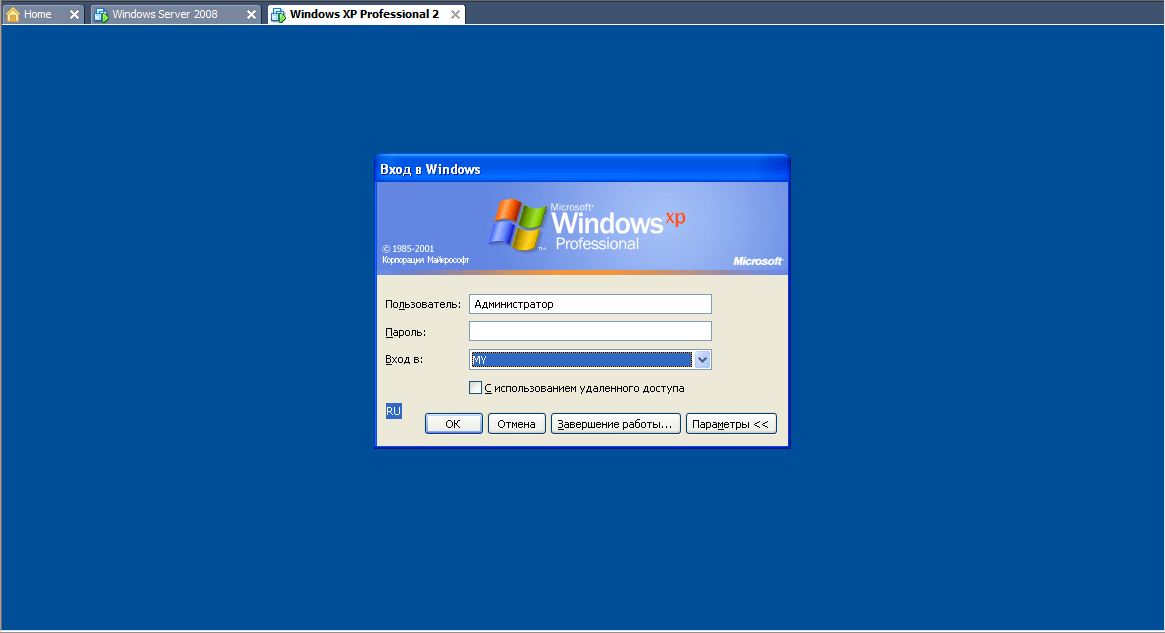Click the Home tab house icon
The height and width of the screenshot is (633, 1165).
tap(13, 14)
